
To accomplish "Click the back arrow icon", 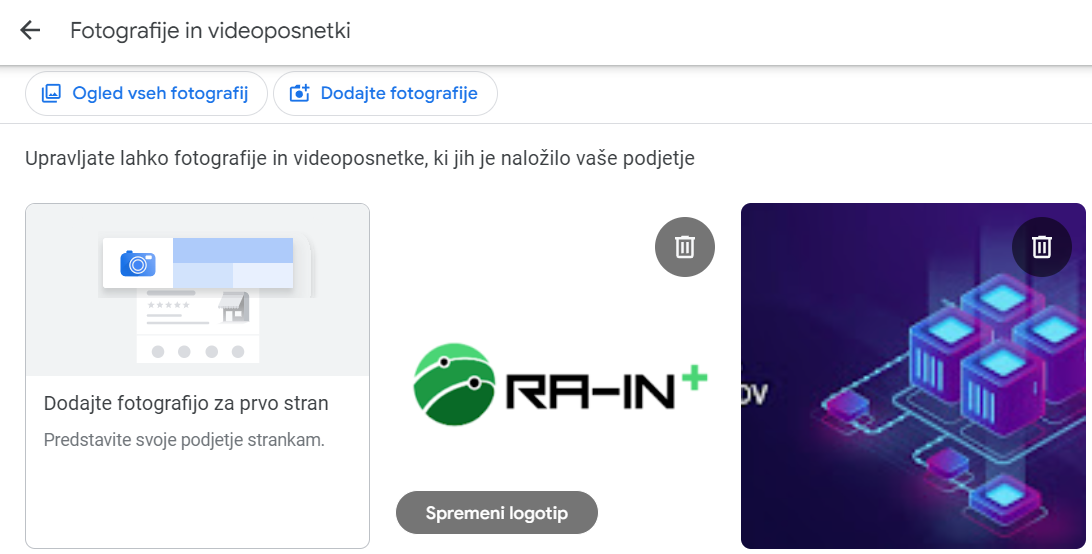I will pyautogui.click(x=30, y=30).
